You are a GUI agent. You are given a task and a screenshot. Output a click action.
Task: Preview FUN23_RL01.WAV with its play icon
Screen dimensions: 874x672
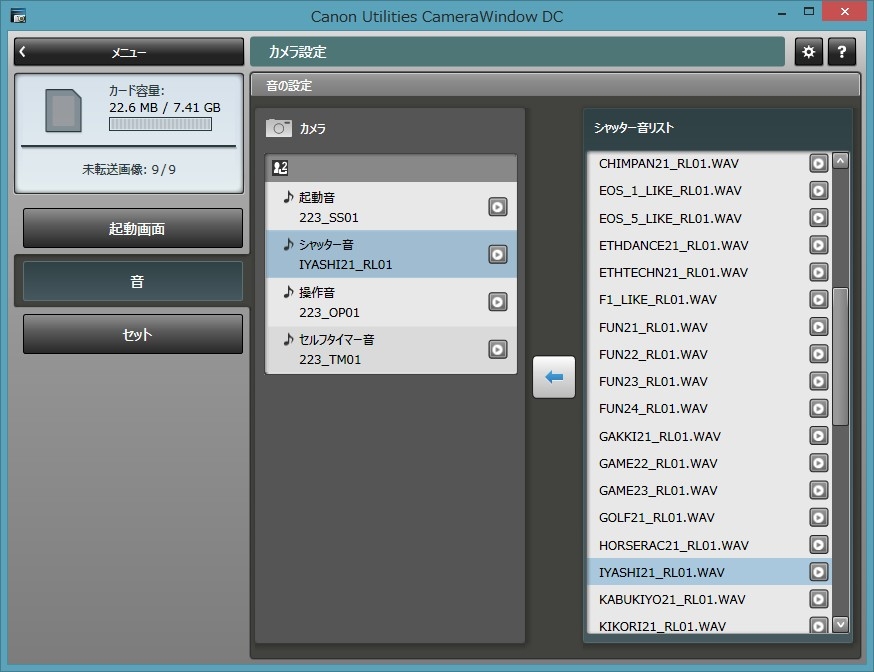(818, 382)
